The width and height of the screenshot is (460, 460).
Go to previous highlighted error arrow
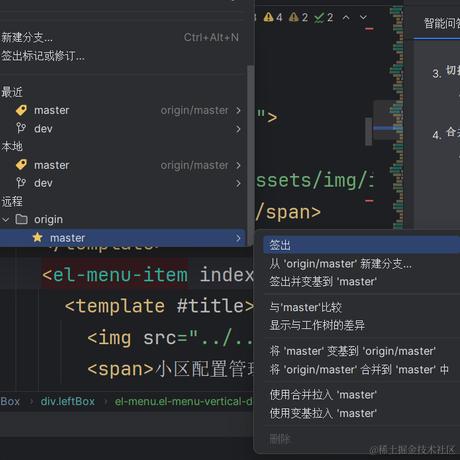tap(346, 17)
